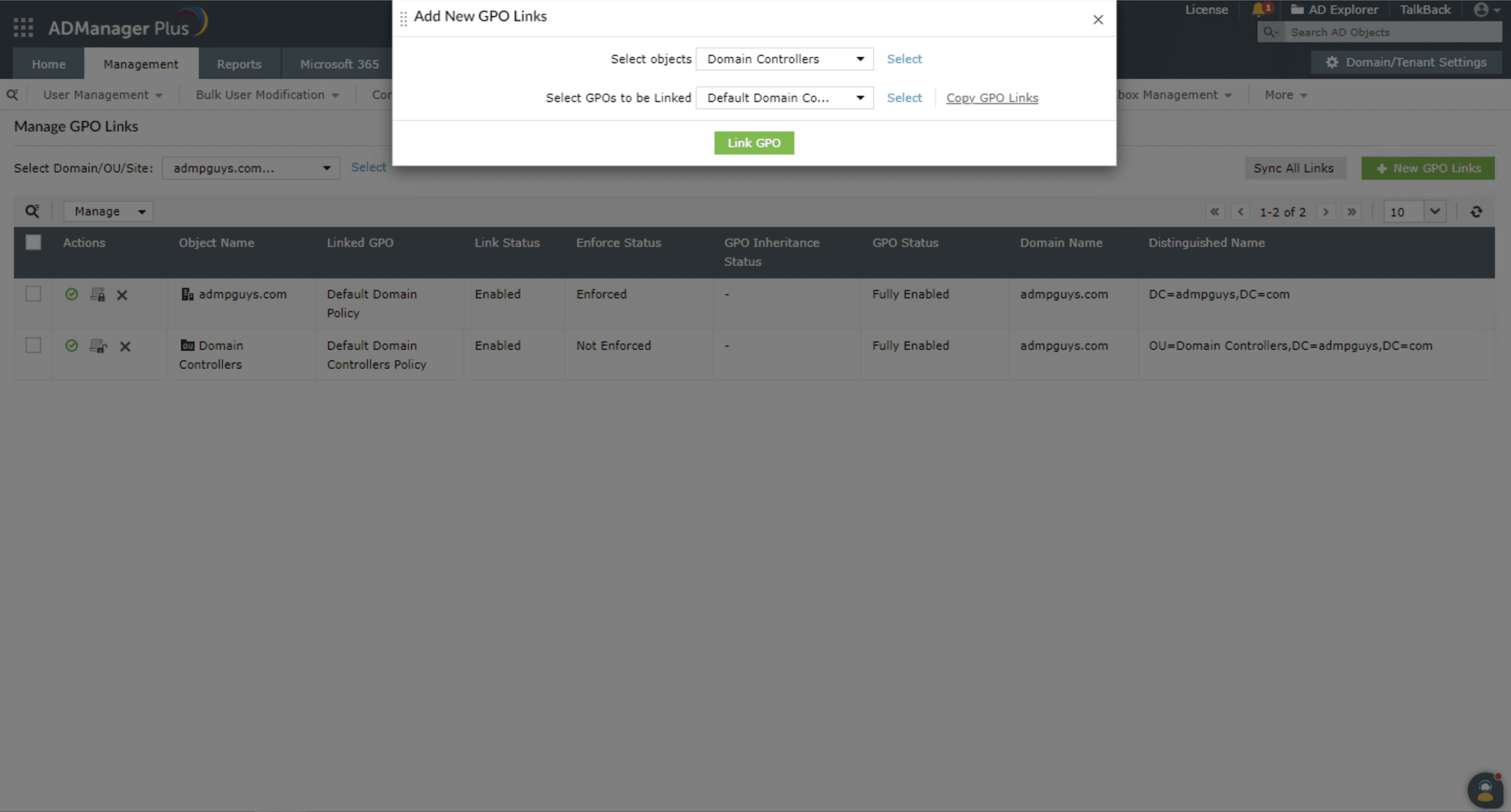
Task: Open the Select objects dropdown showing Domain Controllers
Action: tap(784, 59)
